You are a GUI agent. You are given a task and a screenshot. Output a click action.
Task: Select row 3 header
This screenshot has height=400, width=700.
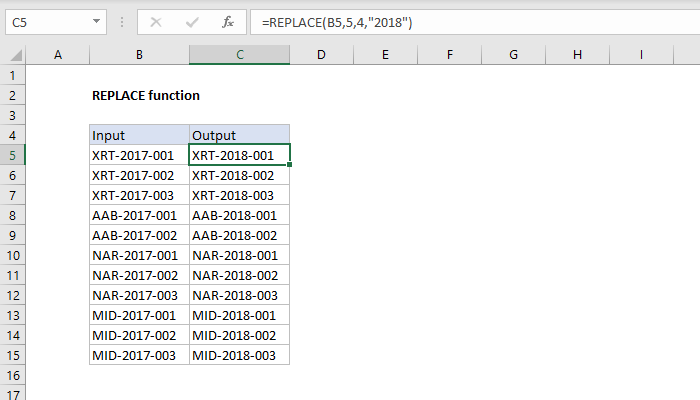coord(12,116)
